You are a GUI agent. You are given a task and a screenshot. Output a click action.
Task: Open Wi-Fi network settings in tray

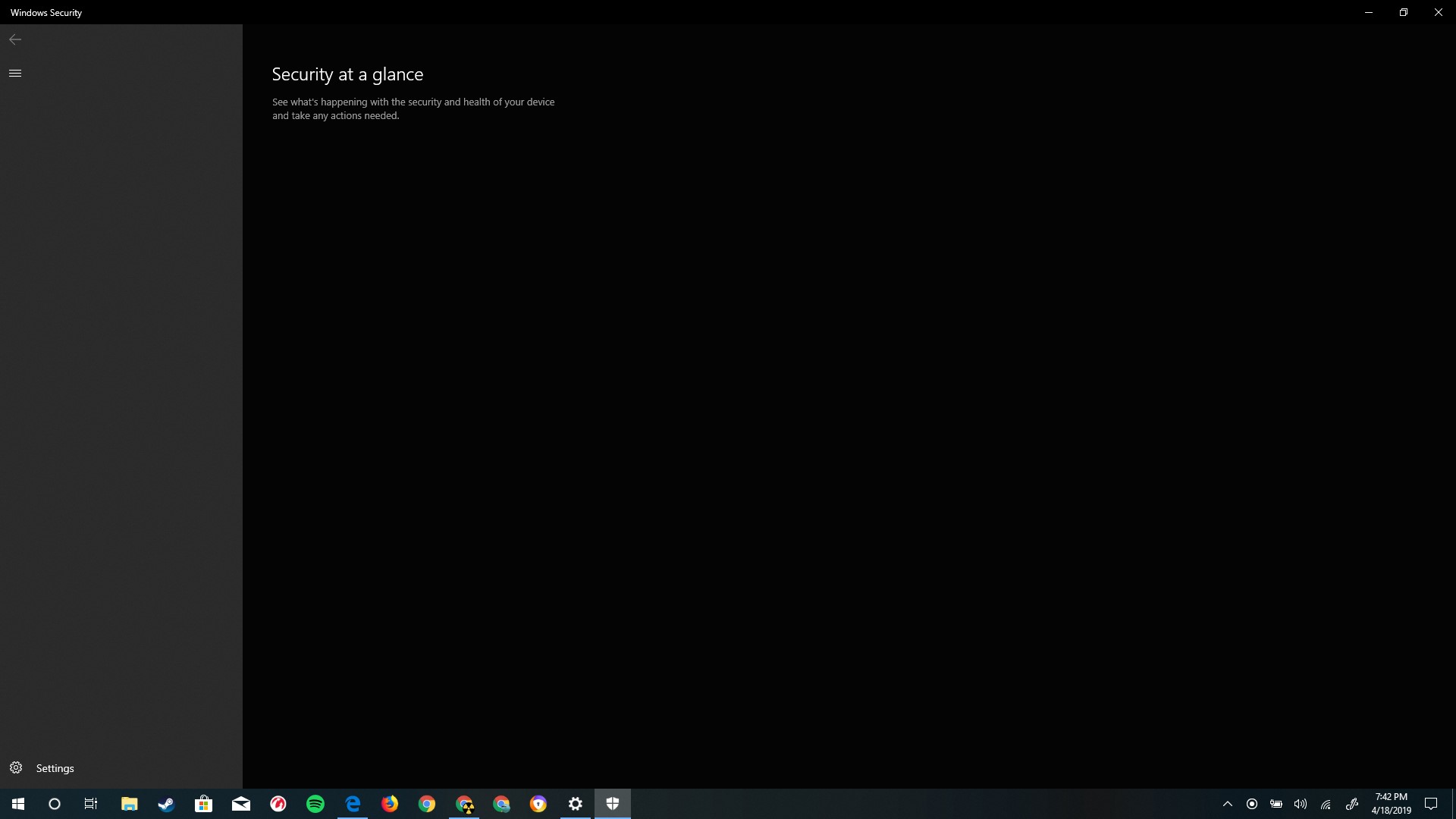click(1326, 804)
